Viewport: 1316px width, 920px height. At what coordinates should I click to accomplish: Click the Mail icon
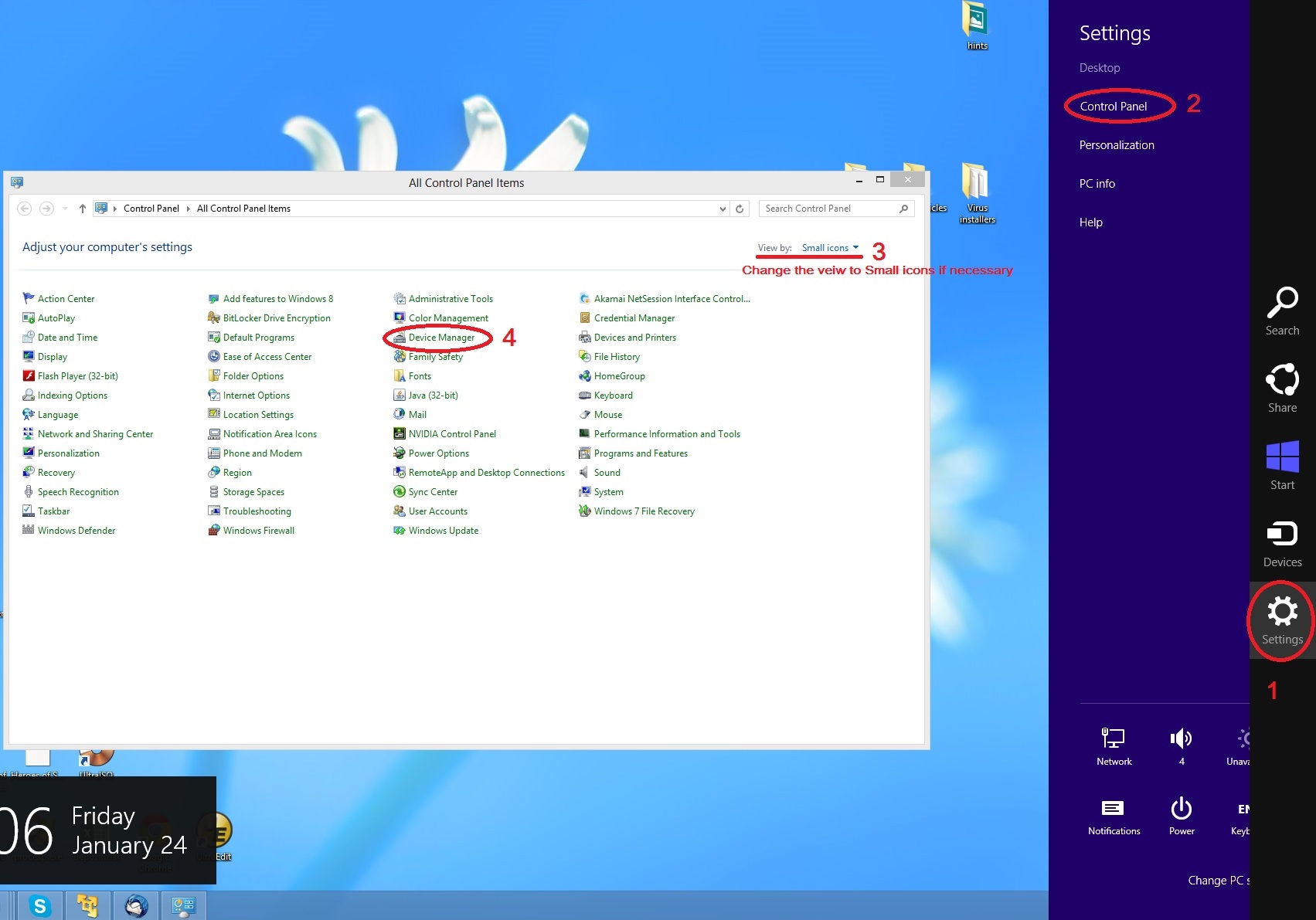pyautogui.click(x=400, y=414)
